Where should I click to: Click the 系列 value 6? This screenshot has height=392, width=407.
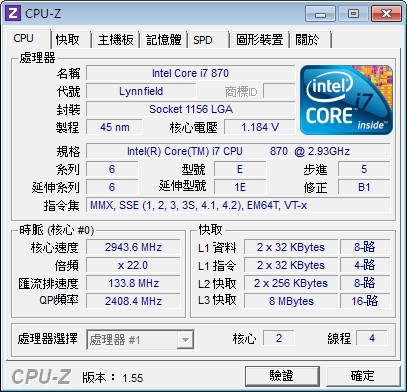pyautogui.click(x=112, y=169)
